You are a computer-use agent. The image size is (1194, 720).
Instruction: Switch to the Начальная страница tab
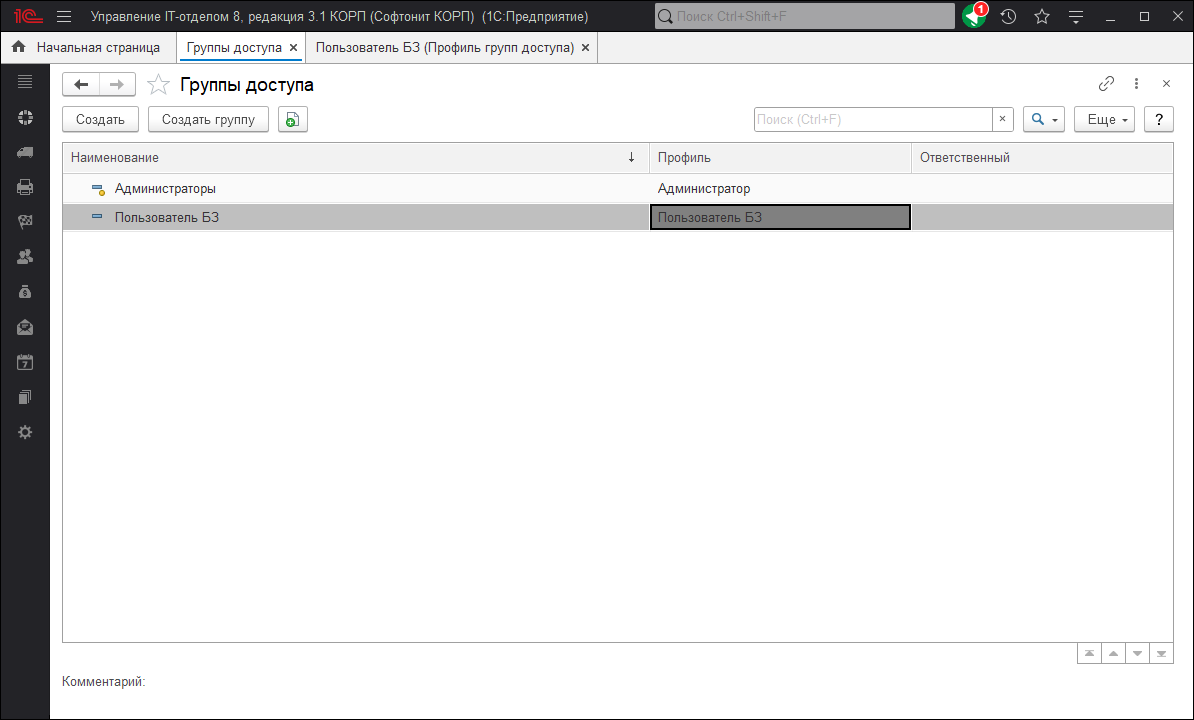86,48
